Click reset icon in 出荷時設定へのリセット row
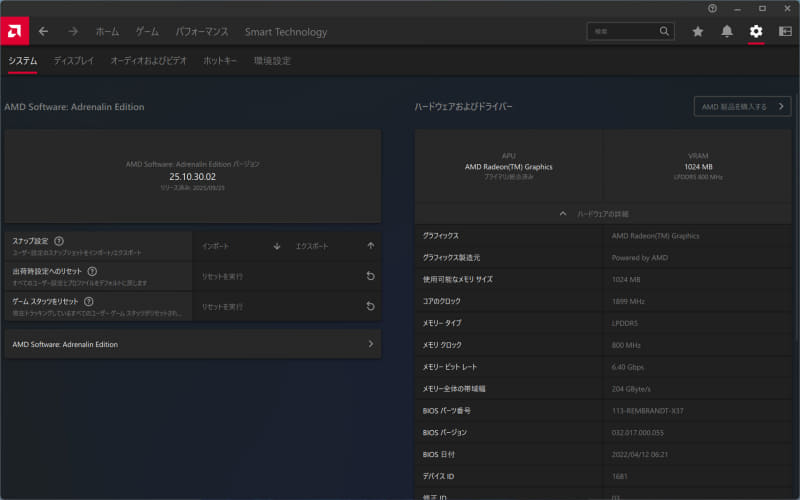This screenshot has height=500, width=800. (370, 276)
